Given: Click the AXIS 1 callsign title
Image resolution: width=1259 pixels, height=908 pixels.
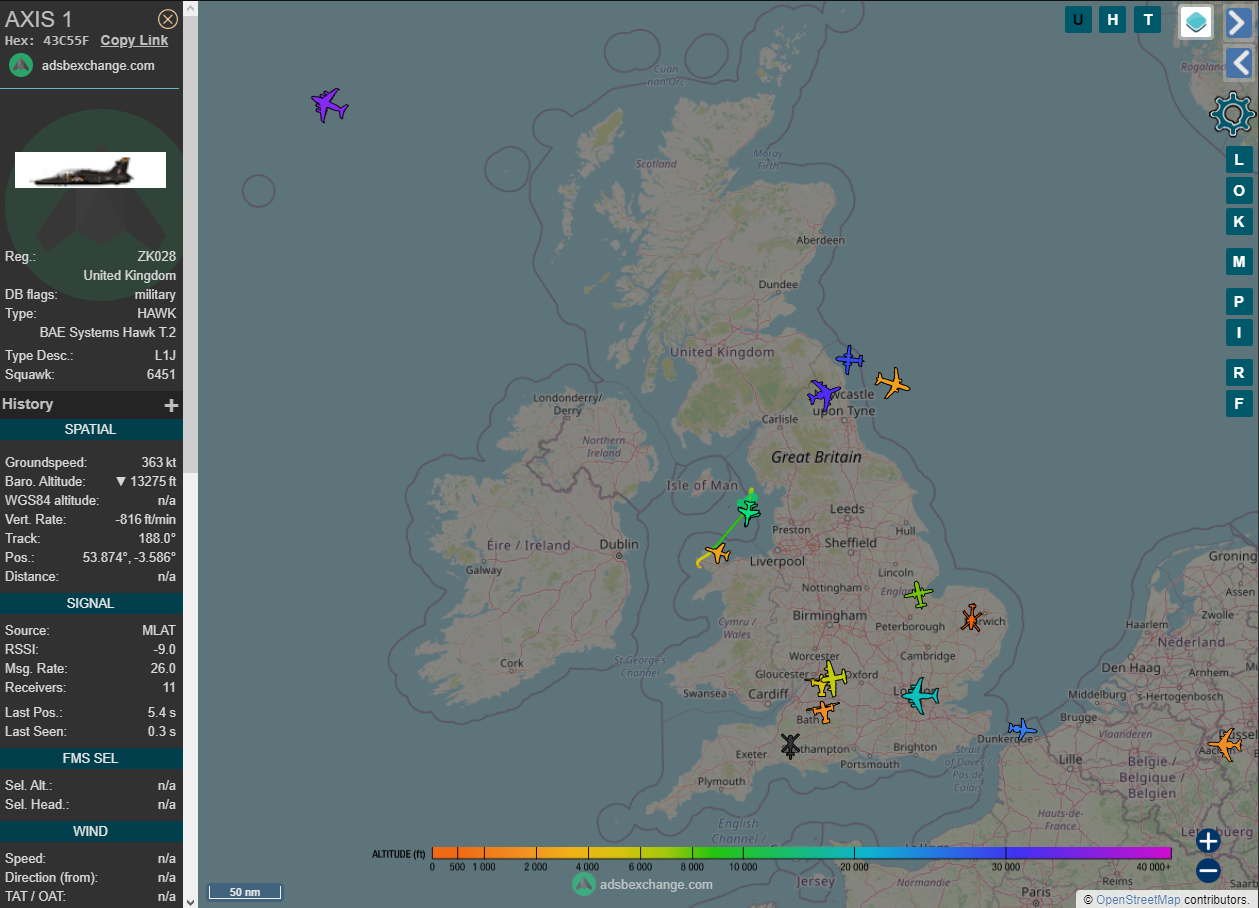Looking at the screenshot, I should (x=39, y=19).
